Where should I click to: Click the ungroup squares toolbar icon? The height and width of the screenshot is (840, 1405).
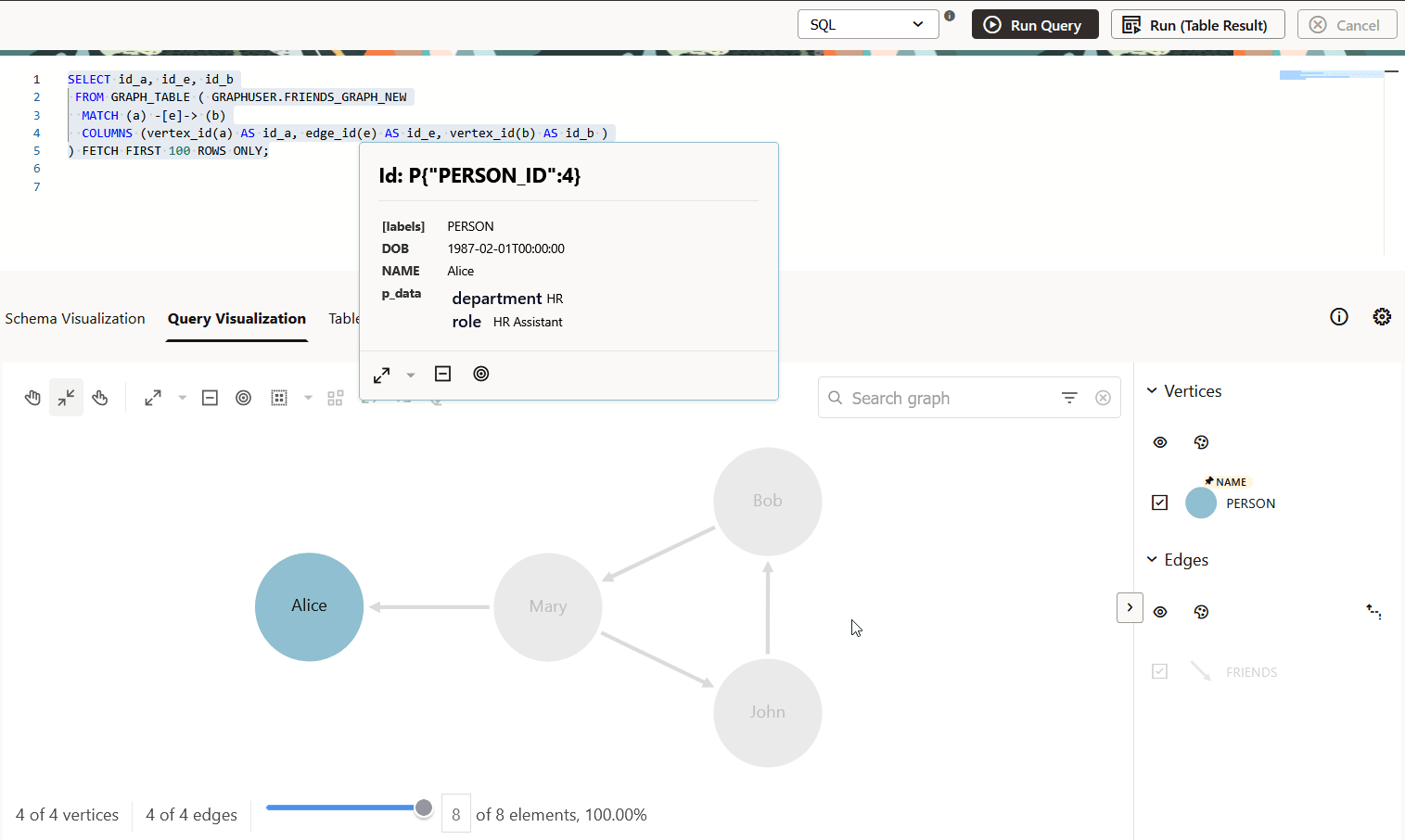point(336,398)
